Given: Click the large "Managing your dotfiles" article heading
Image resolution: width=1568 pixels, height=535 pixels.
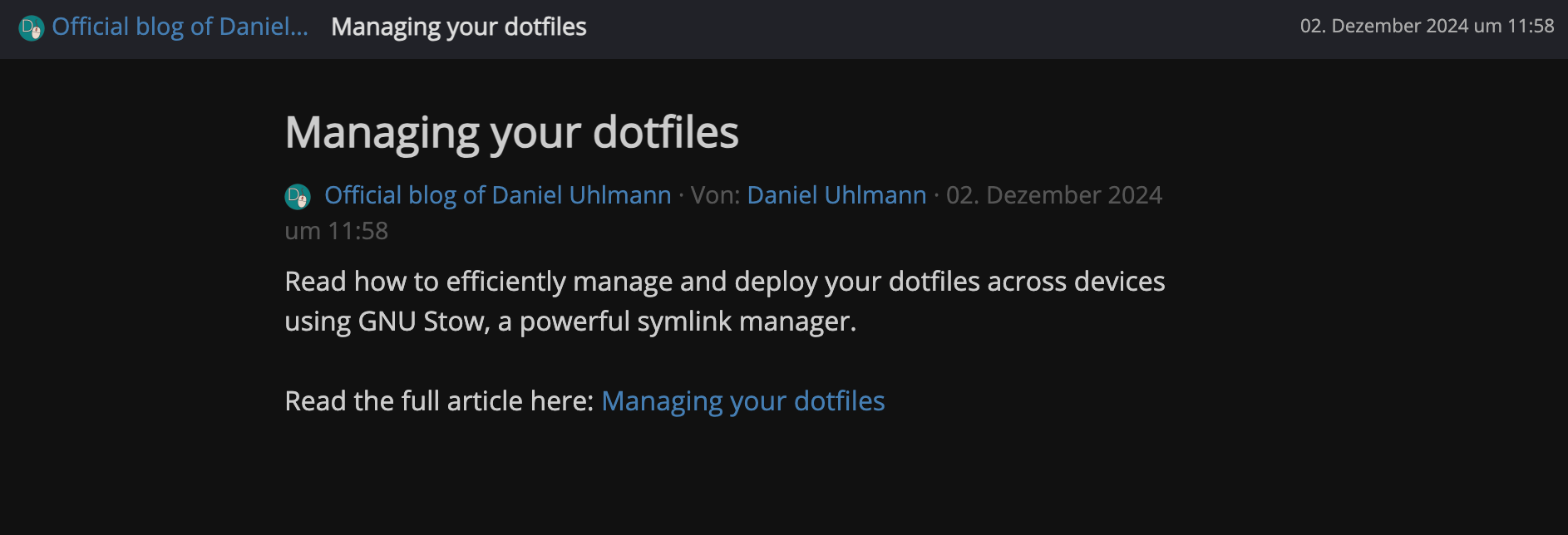Looking at the screenshot, I should point(511,132).
